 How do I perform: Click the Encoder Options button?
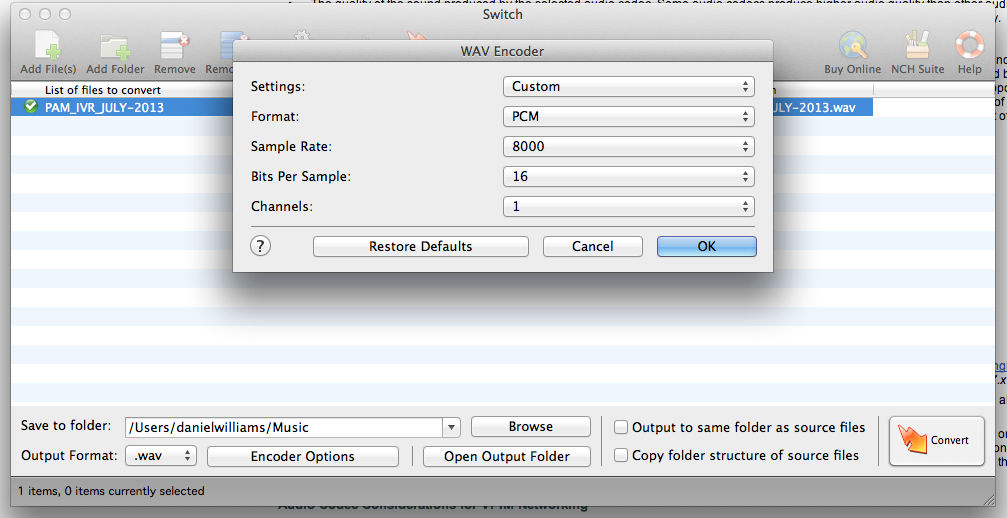pos(302,456)
